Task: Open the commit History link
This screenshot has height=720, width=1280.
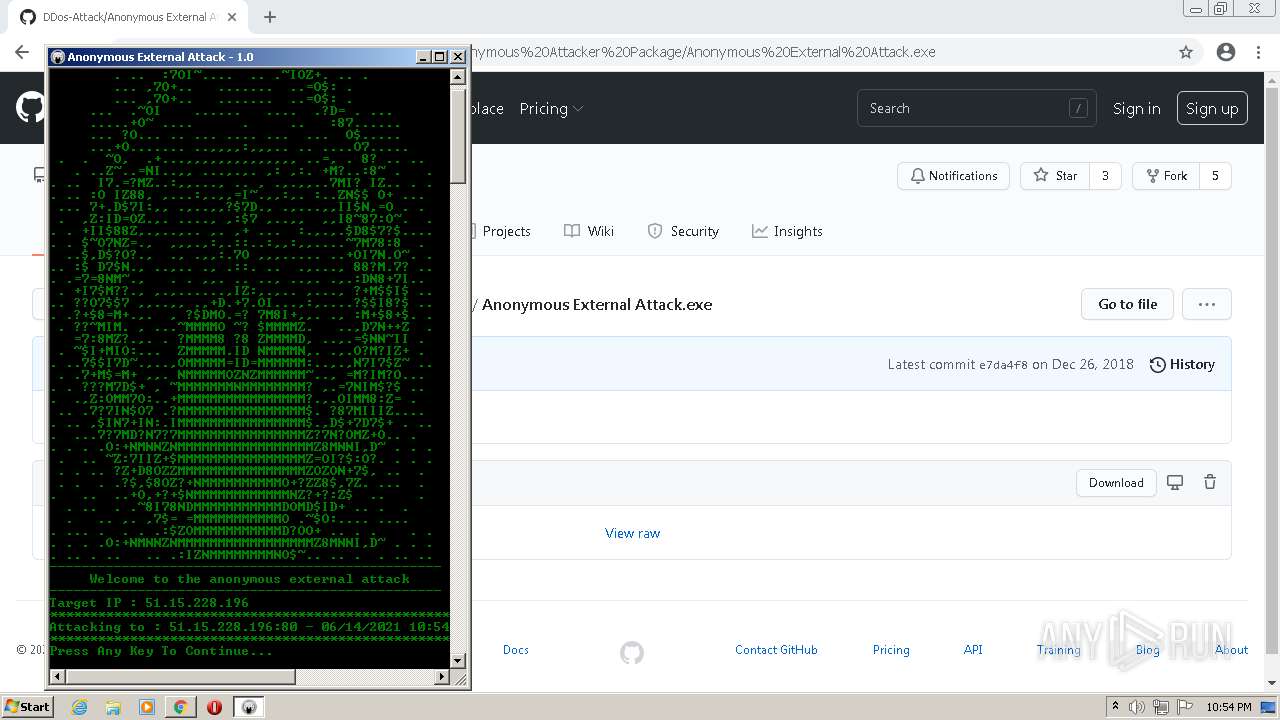Action: pos(1182,364)
